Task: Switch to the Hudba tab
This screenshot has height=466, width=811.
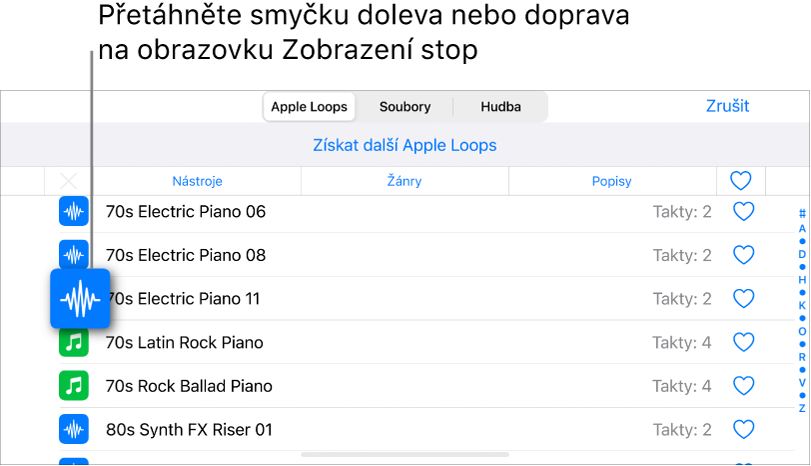Action: (500, 107)
